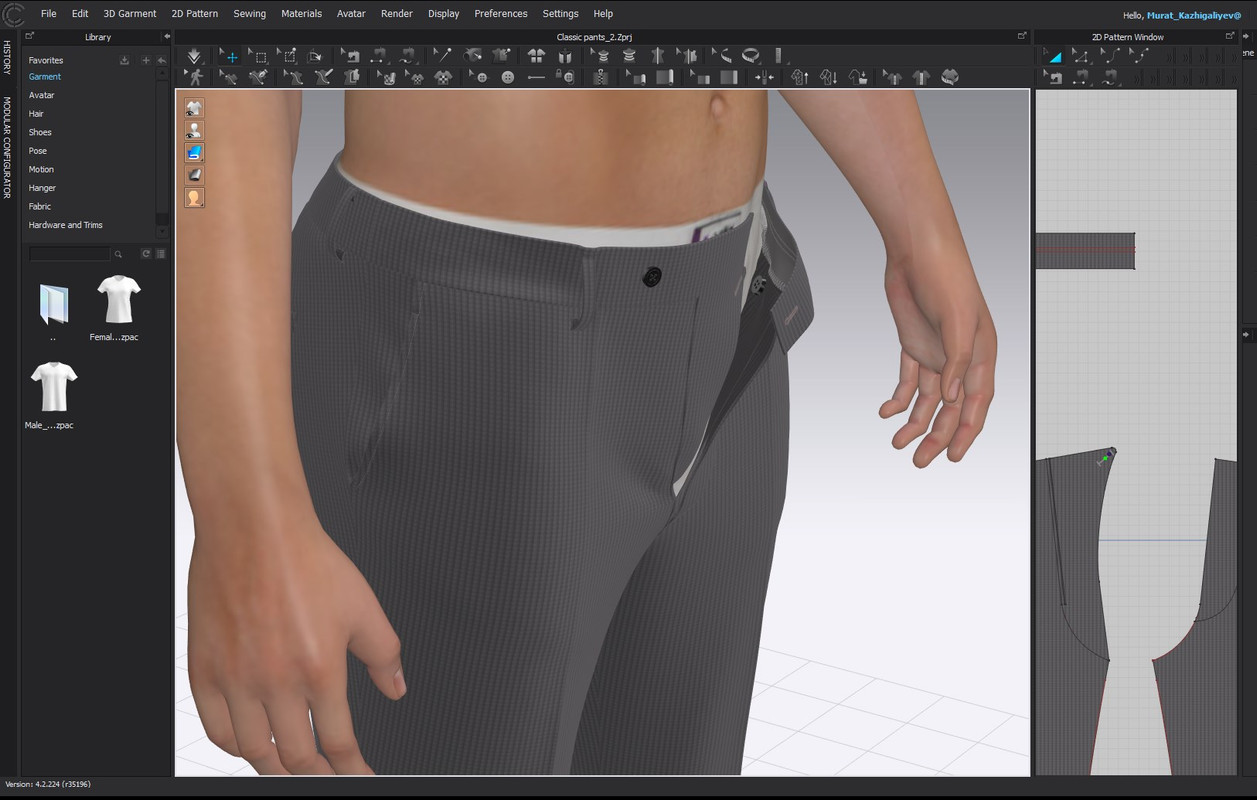
Task: Open the MODULAR CONFIGURATOR side tab
Action: click(7, 147)
